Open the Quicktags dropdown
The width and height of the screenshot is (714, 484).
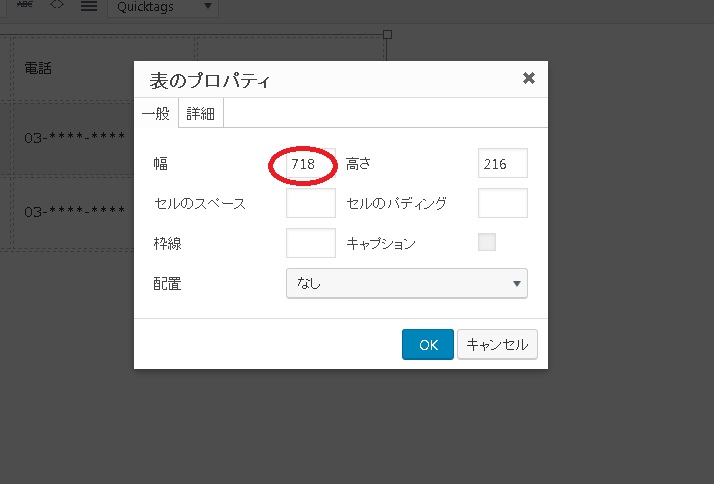point(162,7)
